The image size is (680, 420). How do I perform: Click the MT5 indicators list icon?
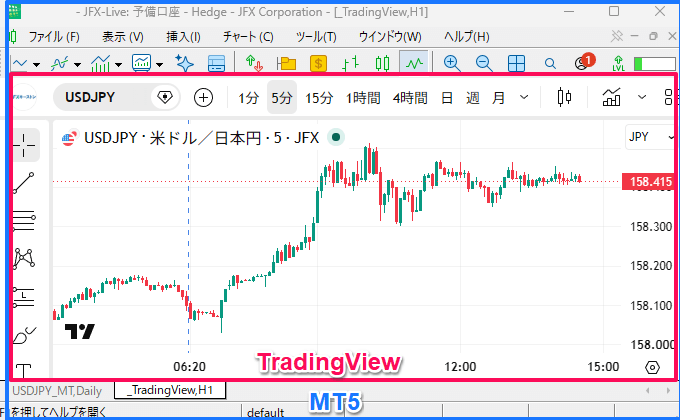[x=59, y=64]
